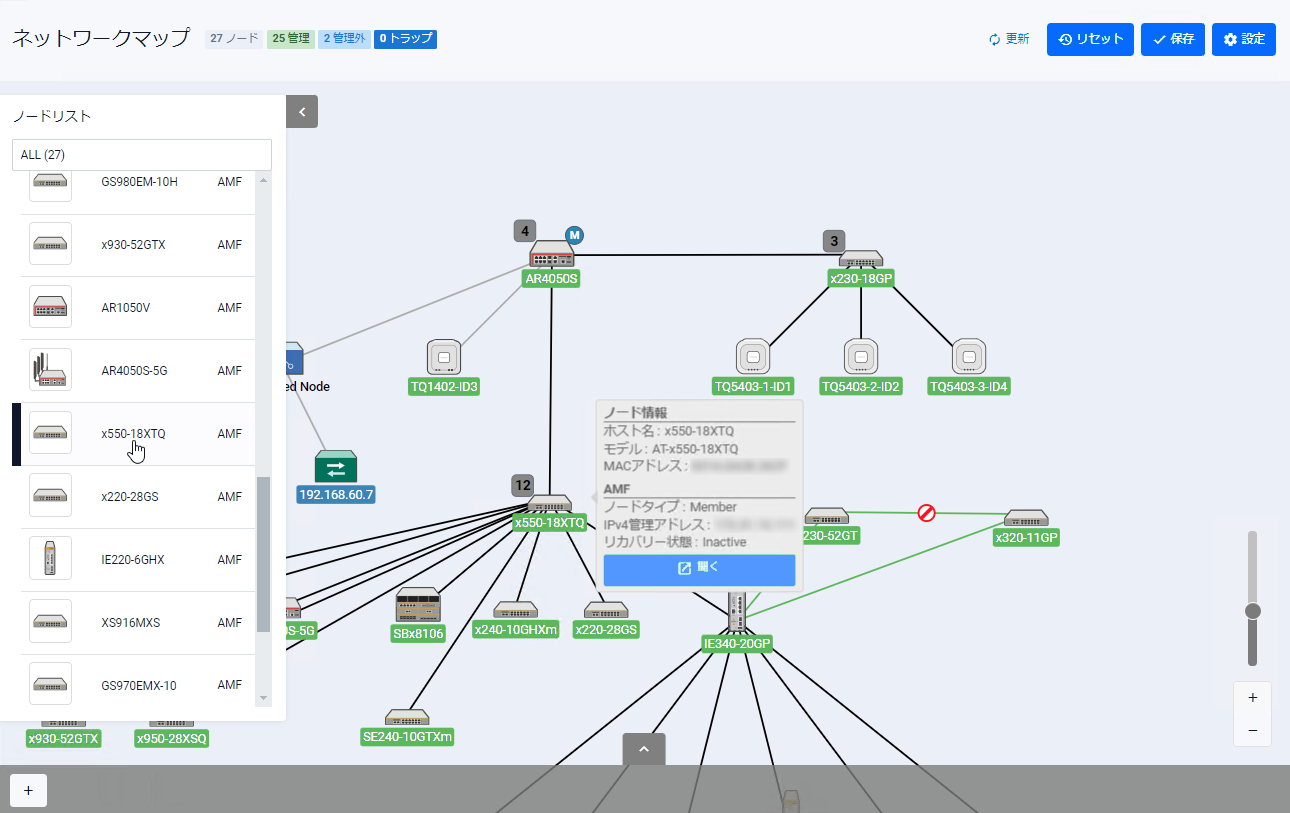The width and height of the screenshot is (1290, 813).
Task: Click the 開く button in node popup
Action: coord(699,568)
